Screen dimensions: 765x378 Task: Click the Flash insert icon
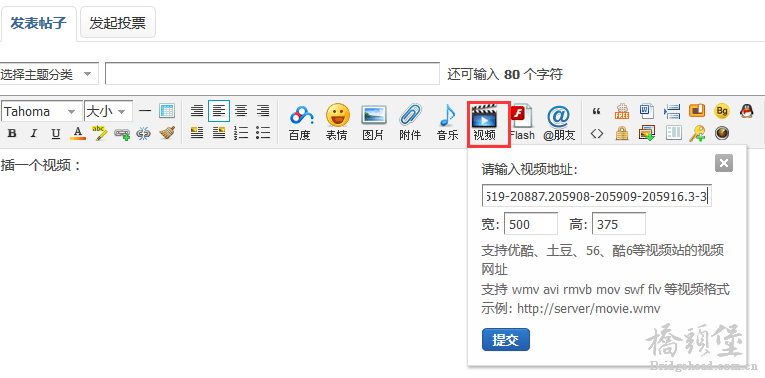[522, 122]
